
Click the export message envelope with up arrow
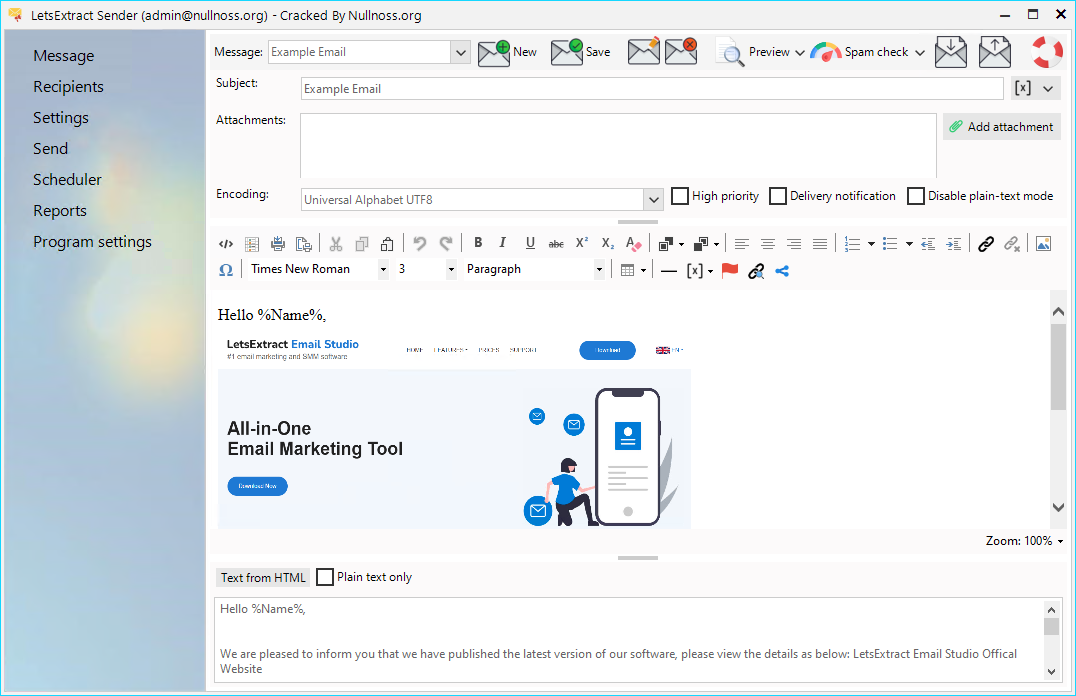[994, 52]
